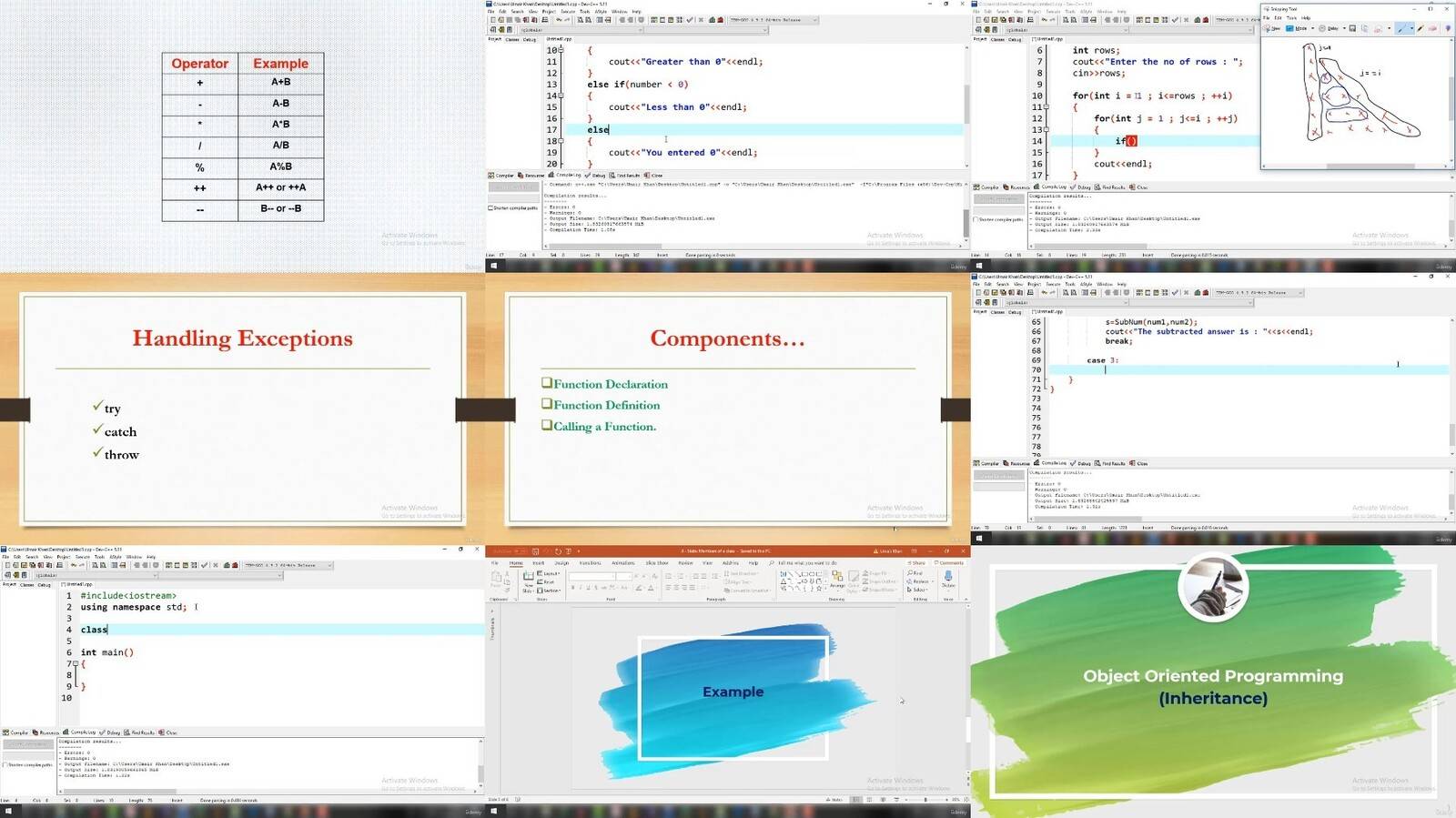The height and width of the screenshot is (818, 1456).
Task: Click the PowerPoint zoom slider in the status bar
Action: click(926, 800)
